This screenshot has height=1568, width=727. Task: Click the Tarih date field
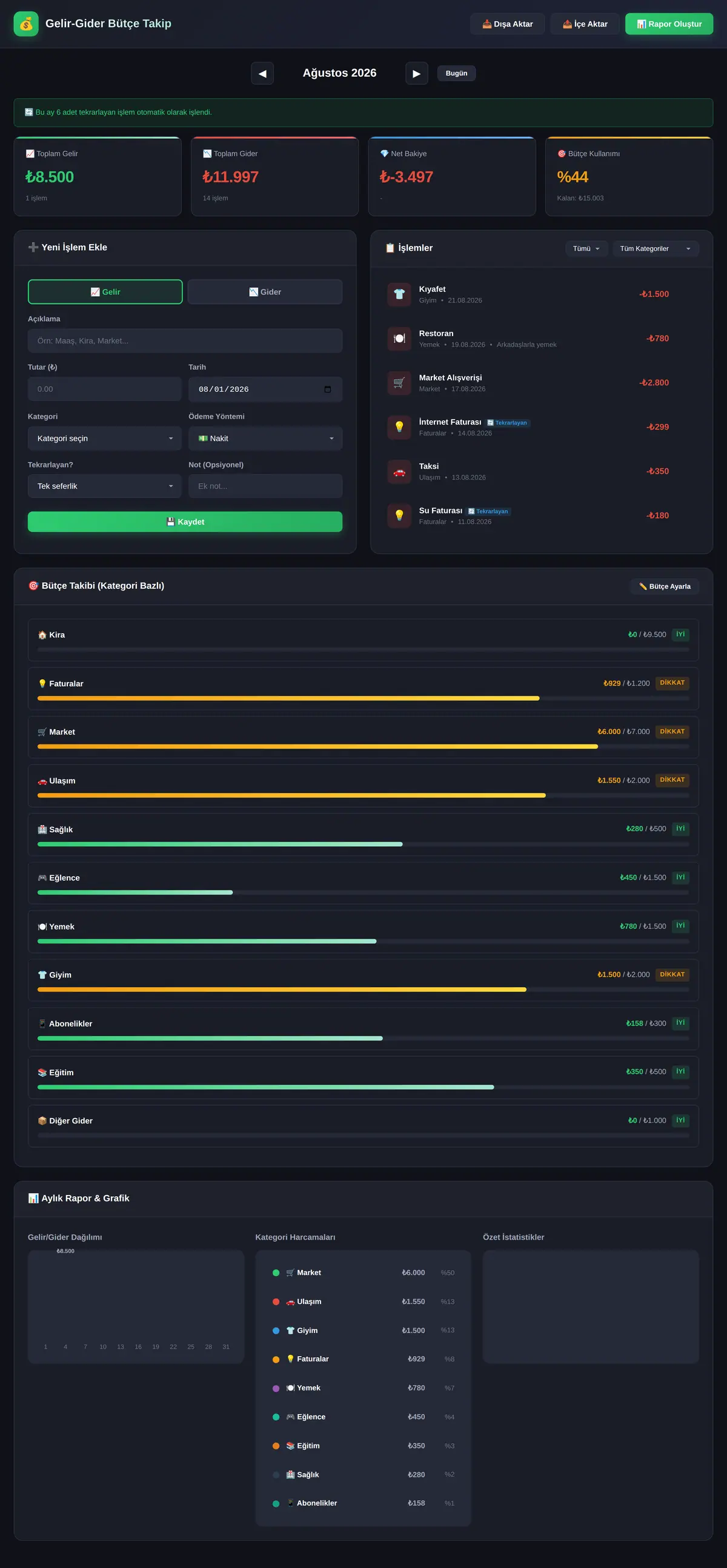pyautogui.click(x=265, y=389)
